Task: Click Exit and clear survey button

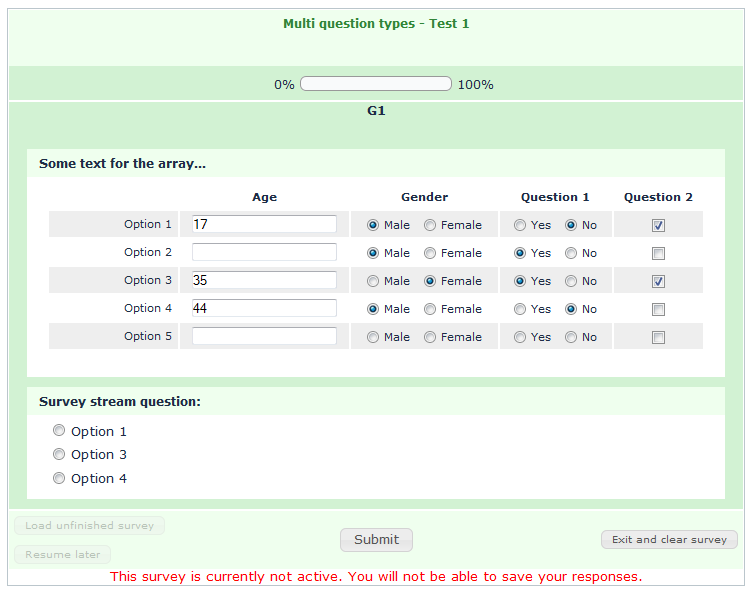Action: [669, 539]
